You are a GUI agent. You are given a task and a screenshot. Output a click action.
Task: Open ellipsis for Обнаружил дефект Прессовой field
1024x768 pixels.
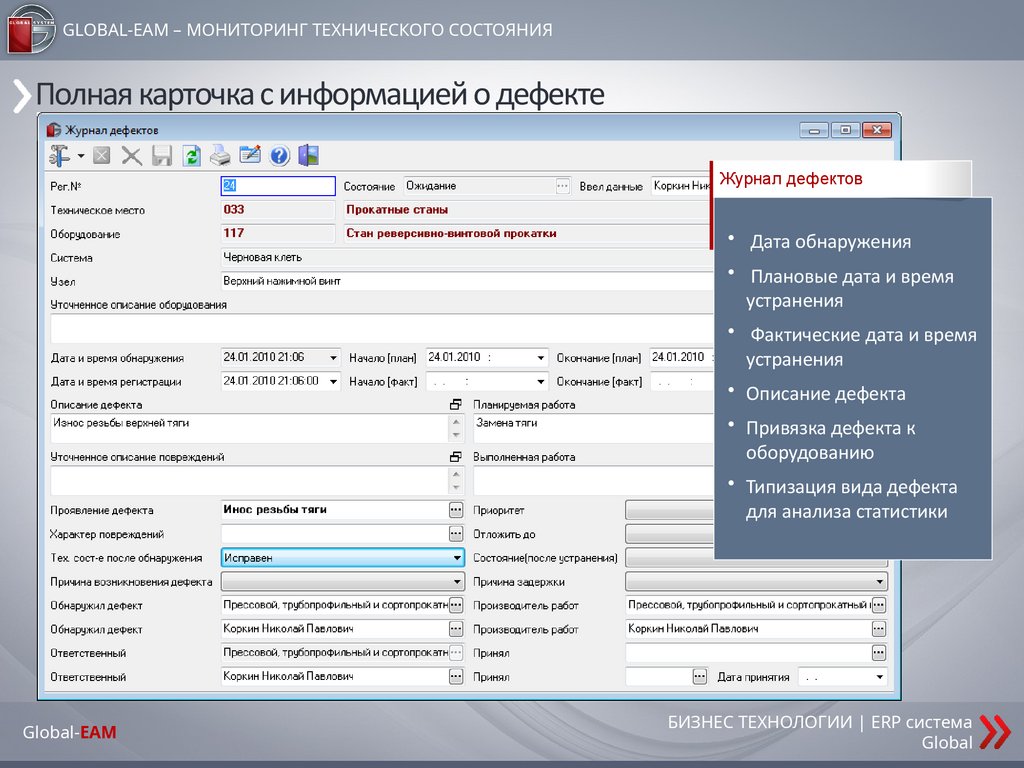point(456,605)
